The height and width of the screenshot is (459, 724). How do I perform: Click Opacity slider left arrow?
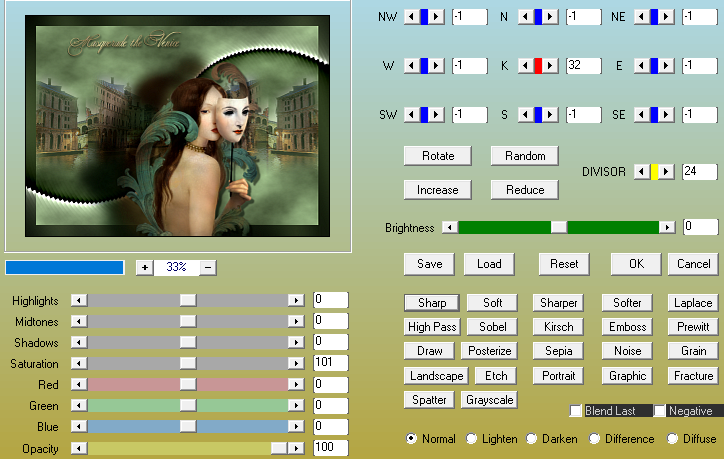pos(79,448)
